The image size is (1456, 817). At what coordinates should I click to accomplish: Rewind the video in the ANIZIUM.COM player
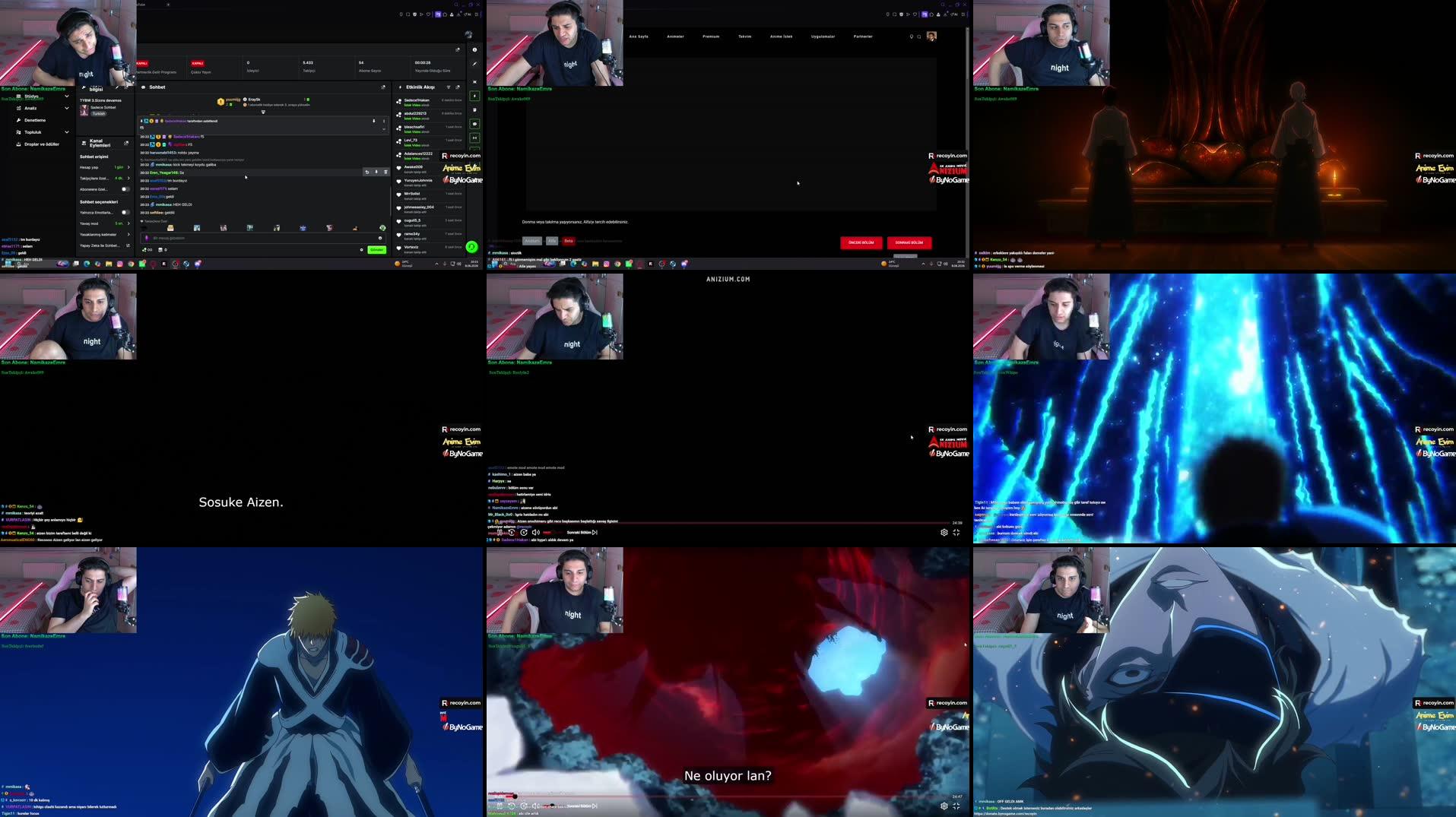click(x=512, y=532)
